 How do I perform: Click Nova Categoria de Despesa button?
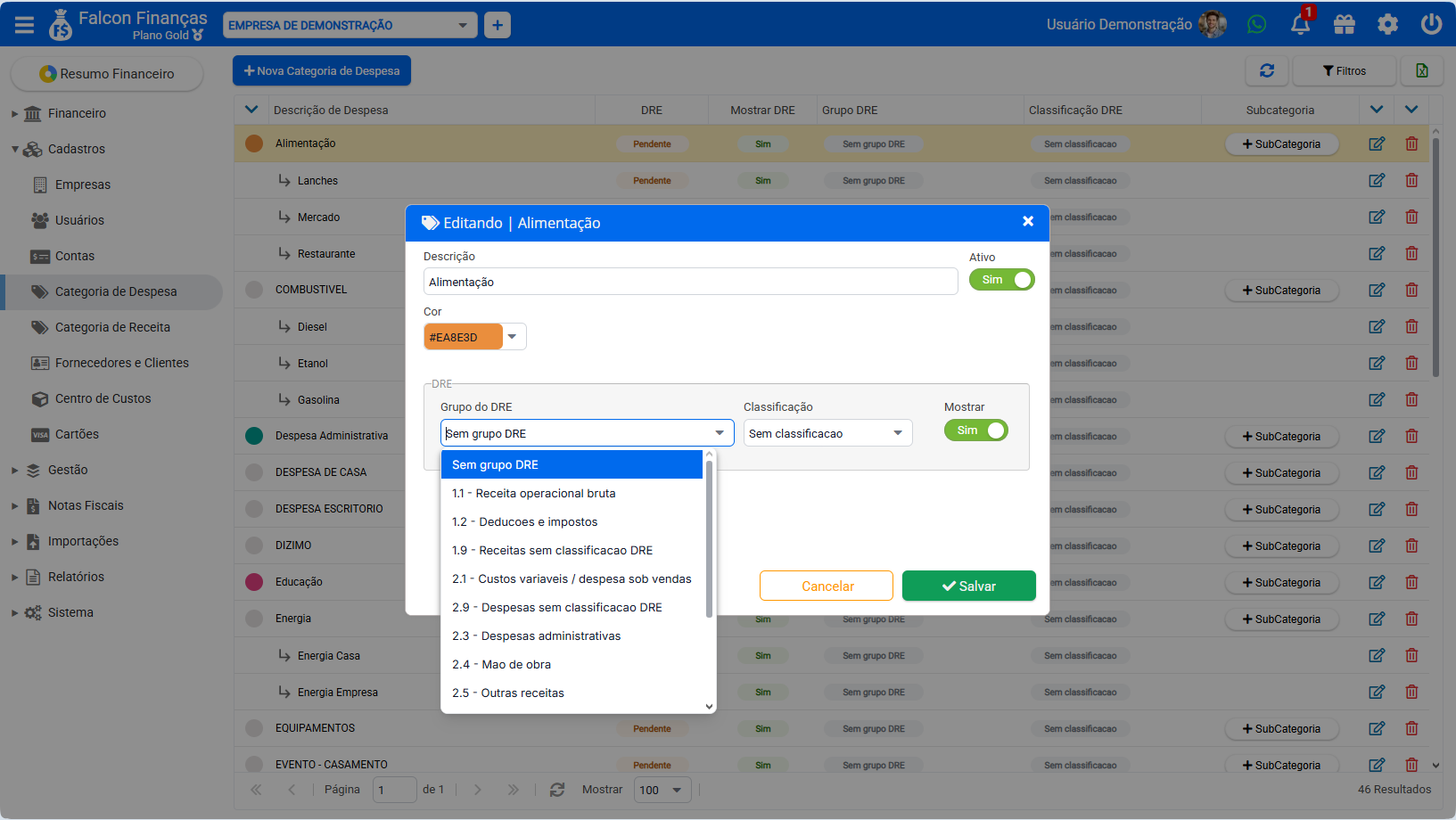click(x=322, y=70)
